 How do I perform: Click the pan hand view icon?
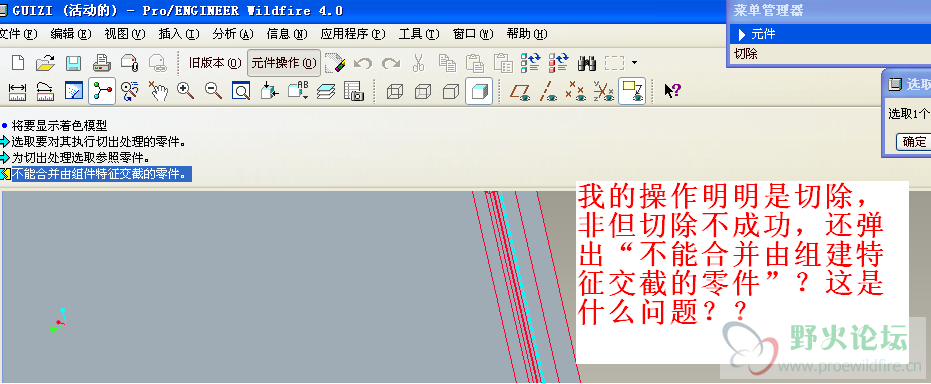(x=158, y=91)
